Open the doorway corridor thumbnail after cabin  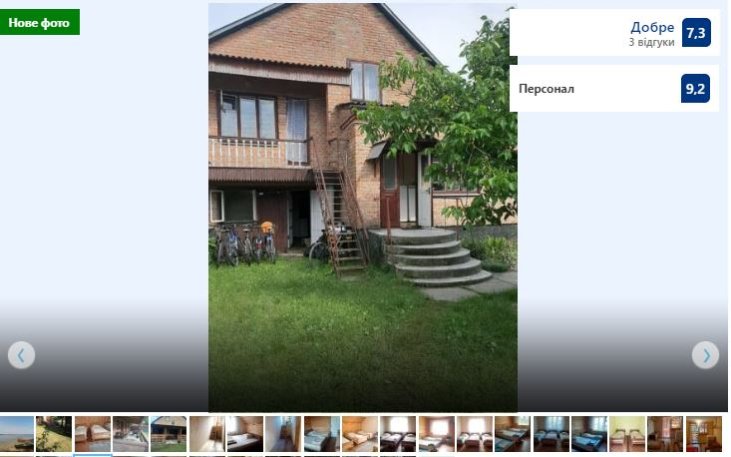click(x=207, y=434)
